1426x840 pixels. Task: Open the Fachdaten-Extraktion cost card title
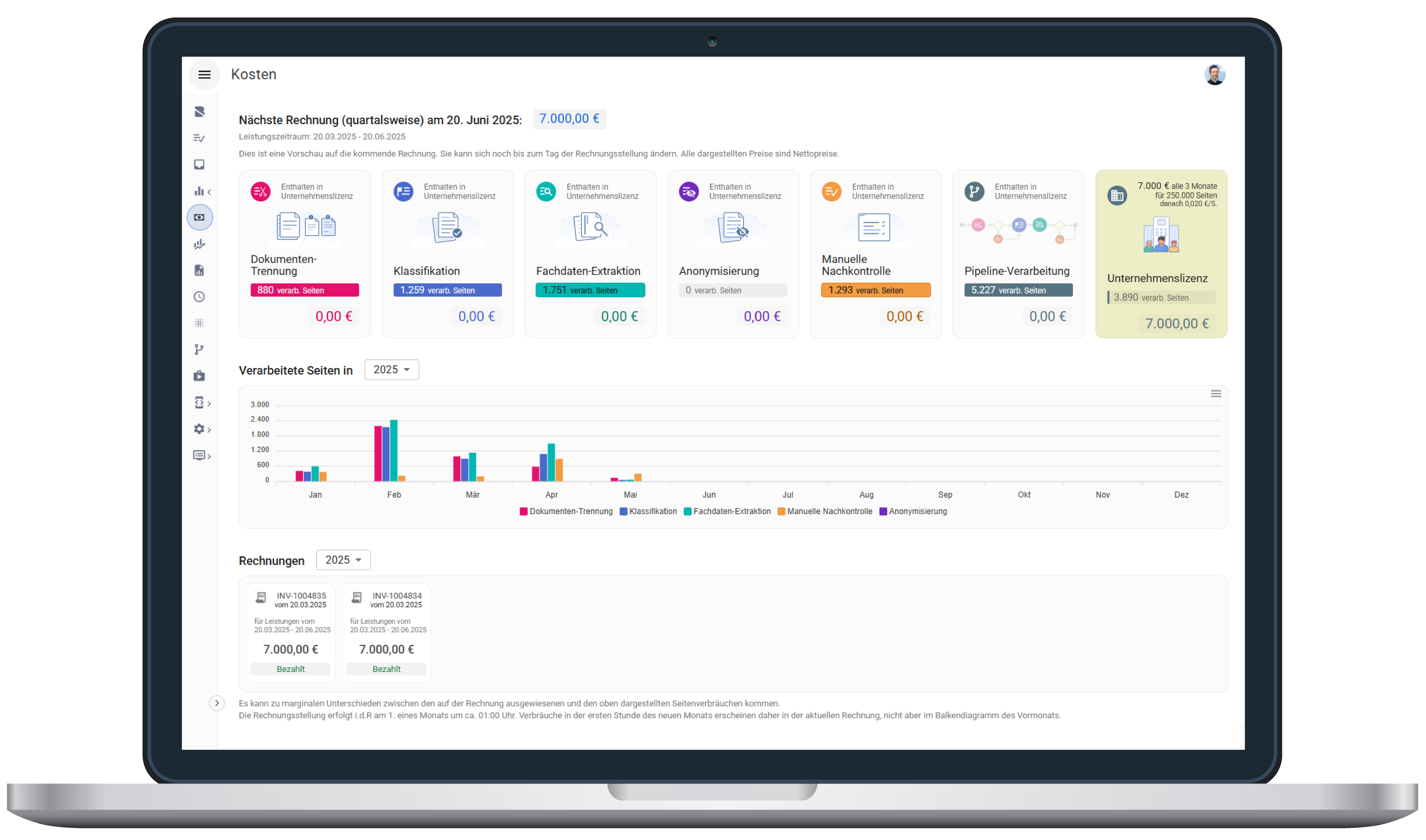[588, 271]
